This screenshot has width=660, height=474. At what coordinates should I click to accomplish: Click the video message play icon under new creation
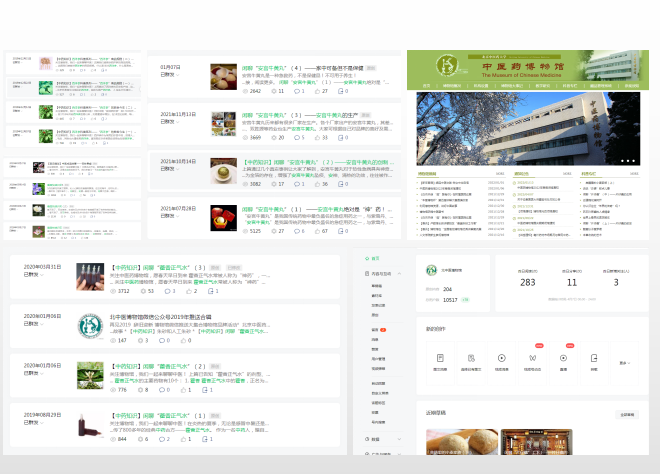[501, 357]
